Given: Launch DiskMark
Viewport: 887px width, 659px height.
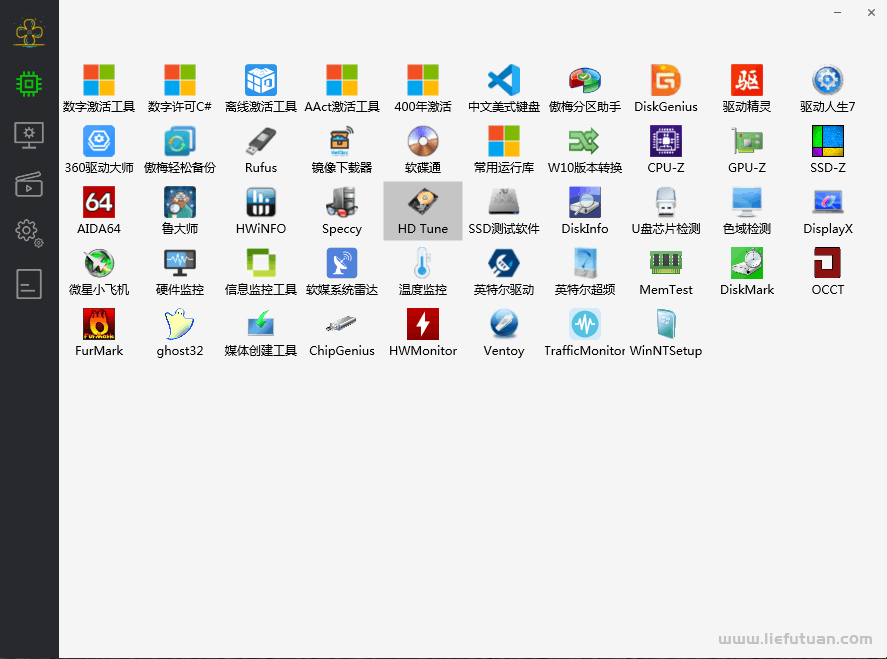Looking at the screenshot, I should point(747,272).
